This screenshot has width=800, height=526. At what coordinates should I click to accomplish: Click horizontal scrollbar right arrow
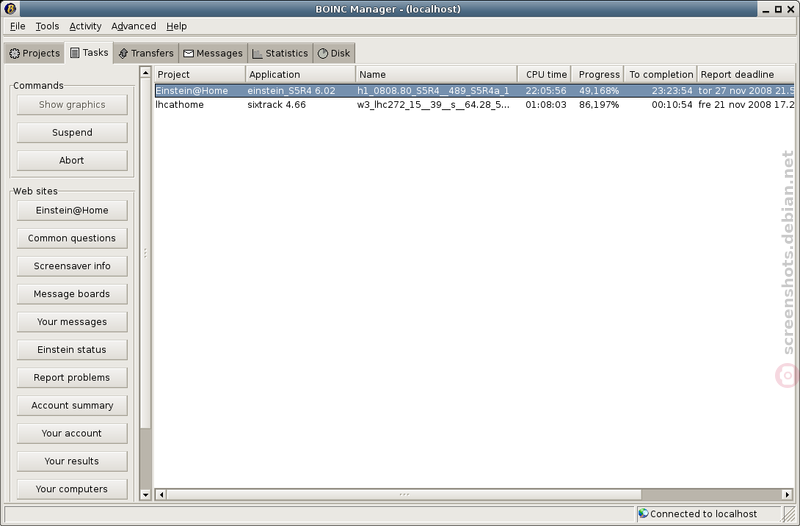click(x=787, y=494)
